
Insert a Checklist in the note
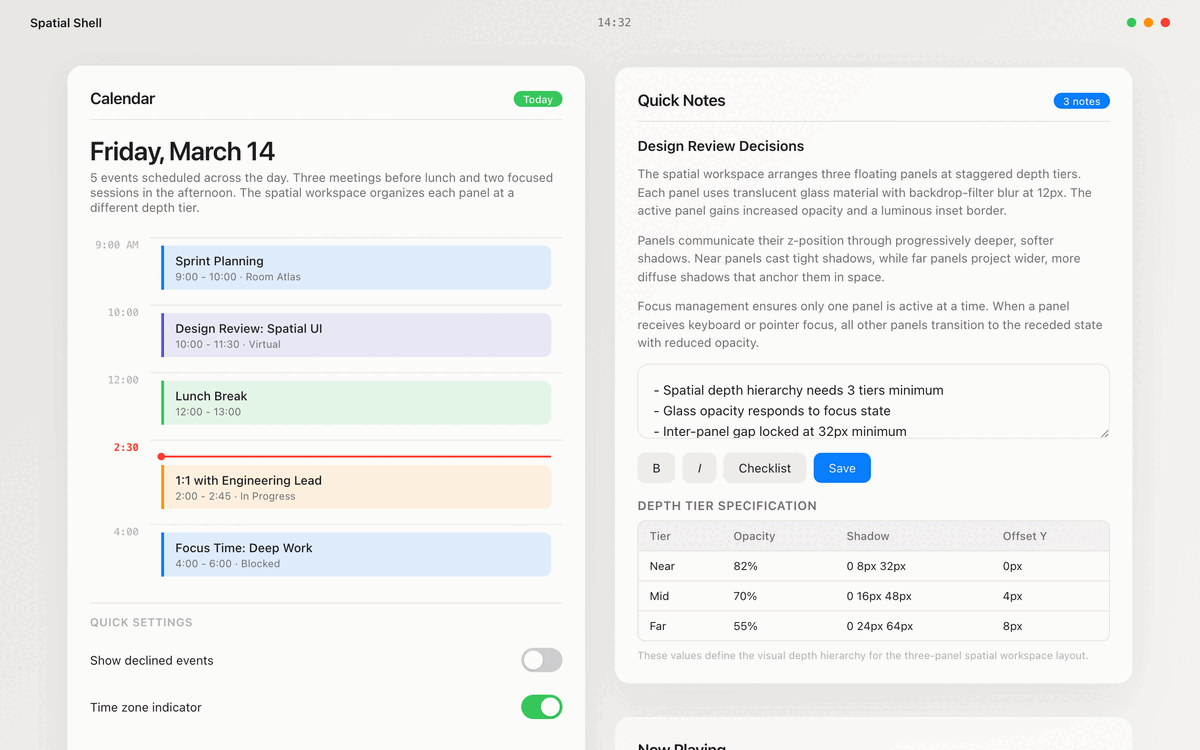point(764,468)
